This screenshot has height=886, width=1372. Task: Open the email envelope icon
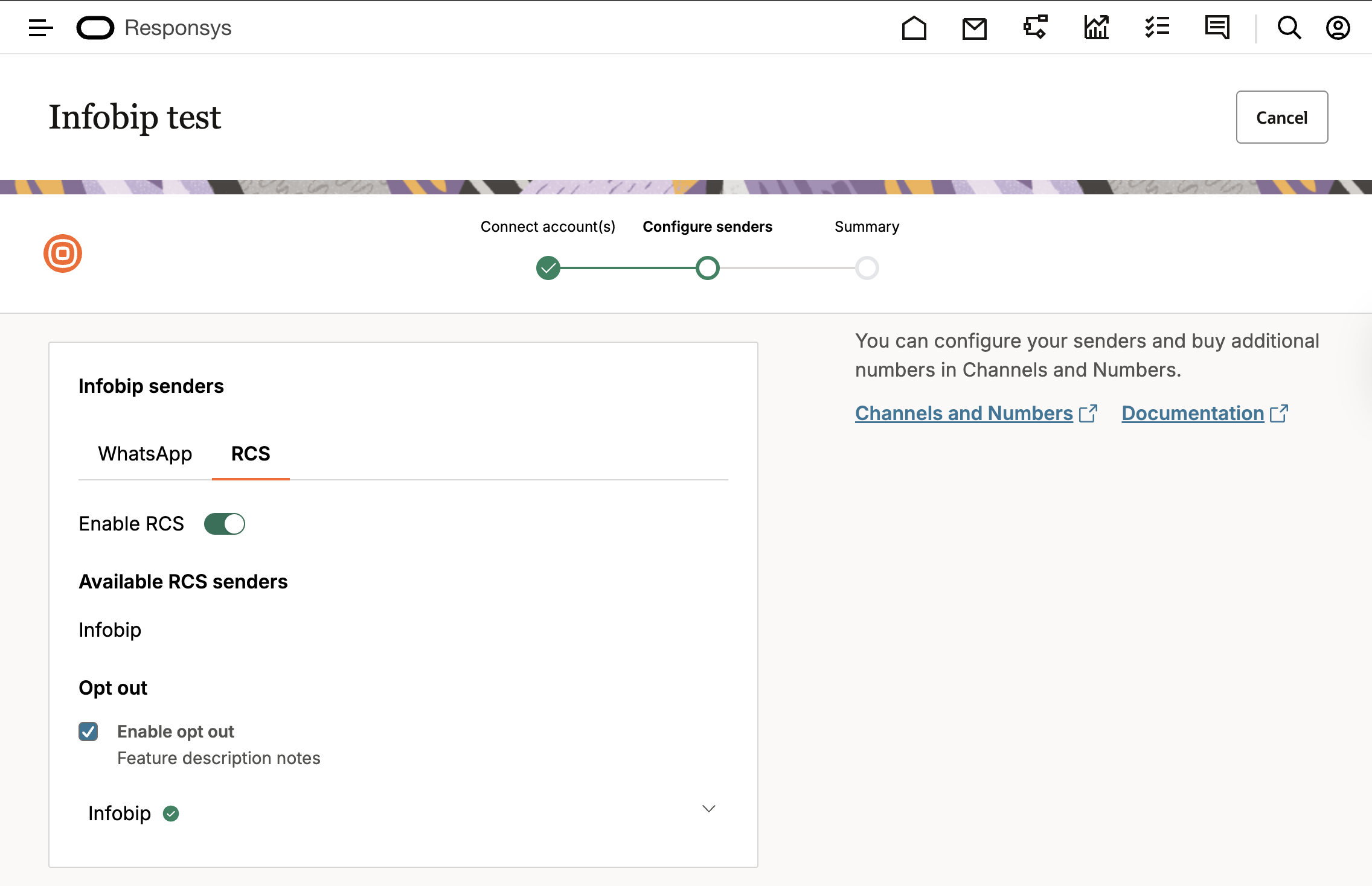tap(974, 28)
